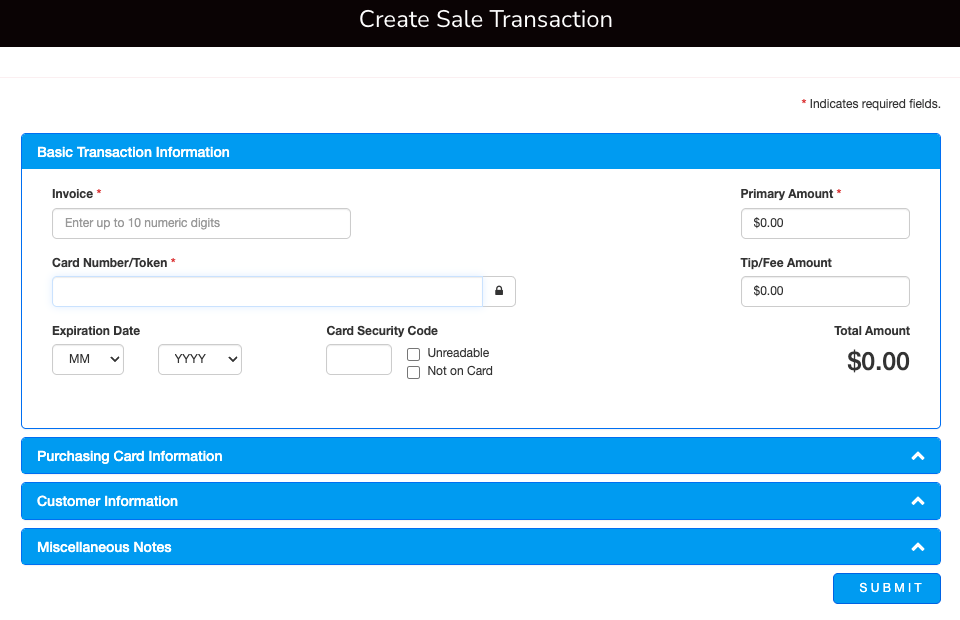The width and height of the screenshot is (960, 620).
Task: Select the Primary Amount input
Action: [x=825, y=223]
